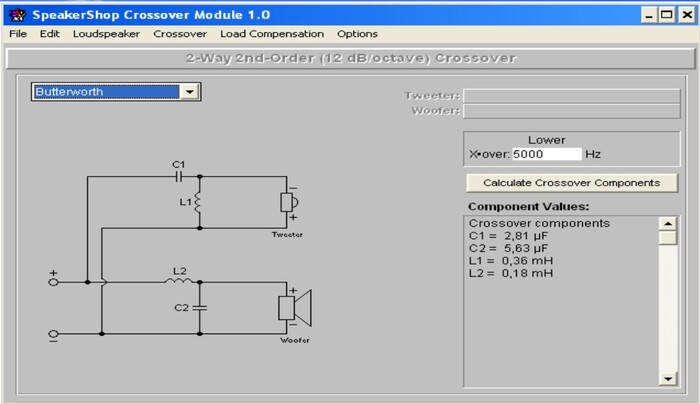Image resolution: width=700 pixels, height=404 pixels.
Task: Click the 'Lower' label above X-over field
Action: (546, 140)
